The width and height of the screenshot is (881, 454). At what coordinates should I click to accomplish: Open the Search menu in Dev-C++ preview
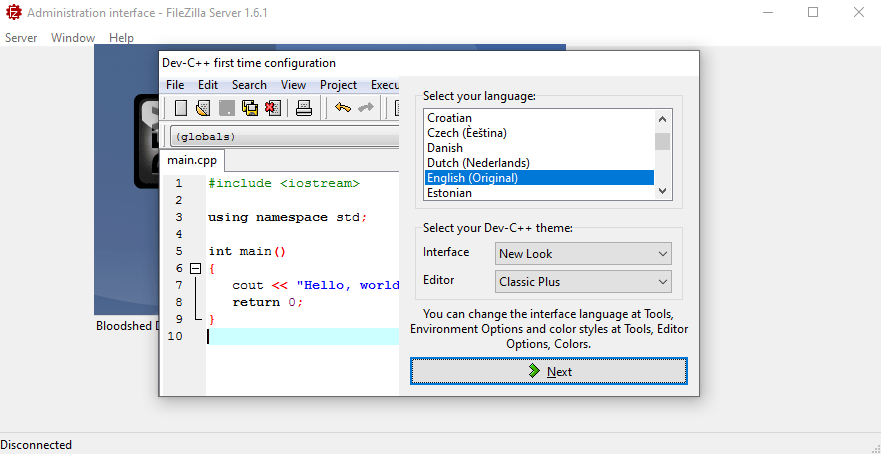click(x=249, y=85)
